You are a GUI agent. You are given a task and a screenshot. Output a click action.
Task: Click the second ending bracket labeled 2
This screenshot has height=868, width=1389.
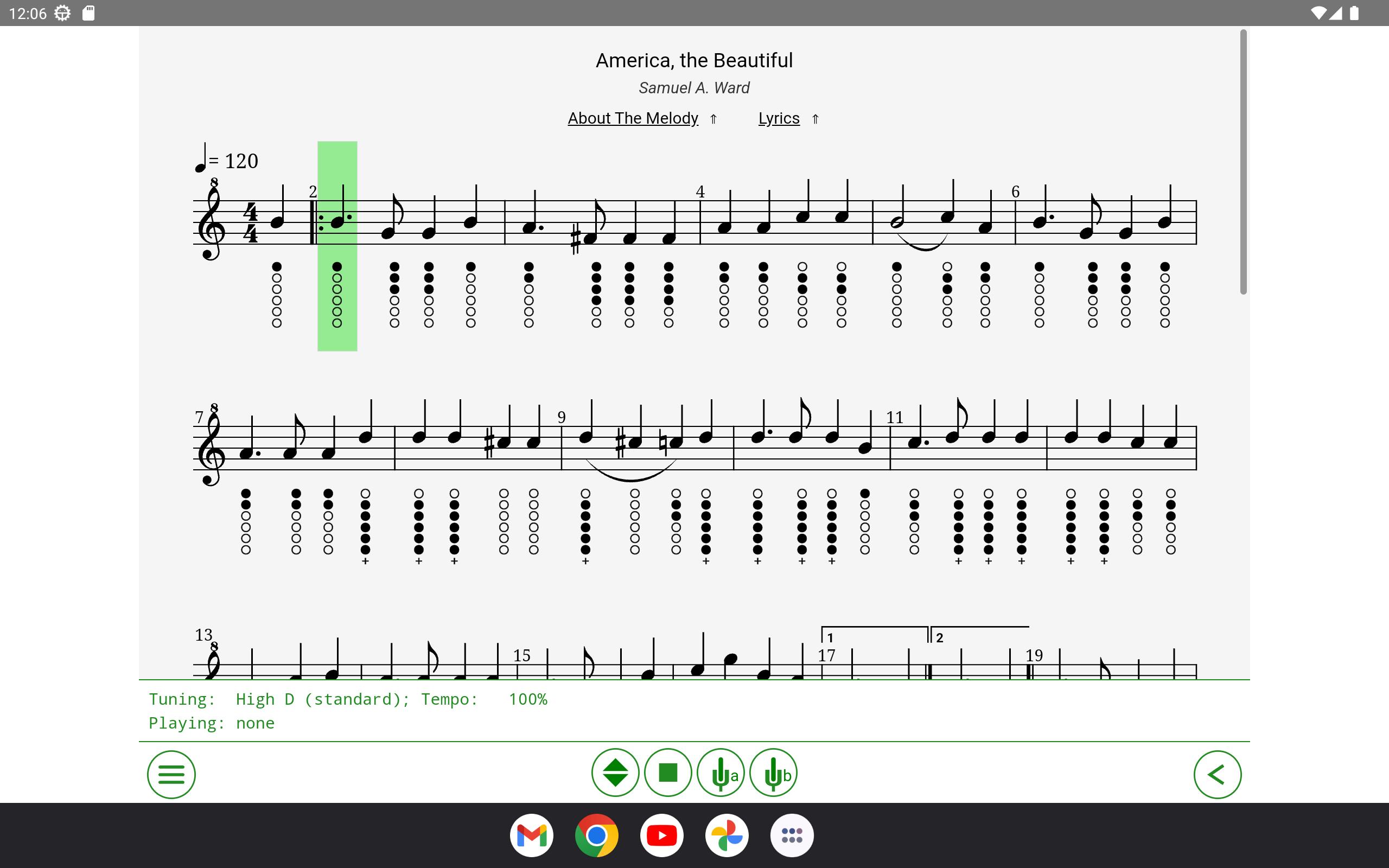click(x=980, y=634)
